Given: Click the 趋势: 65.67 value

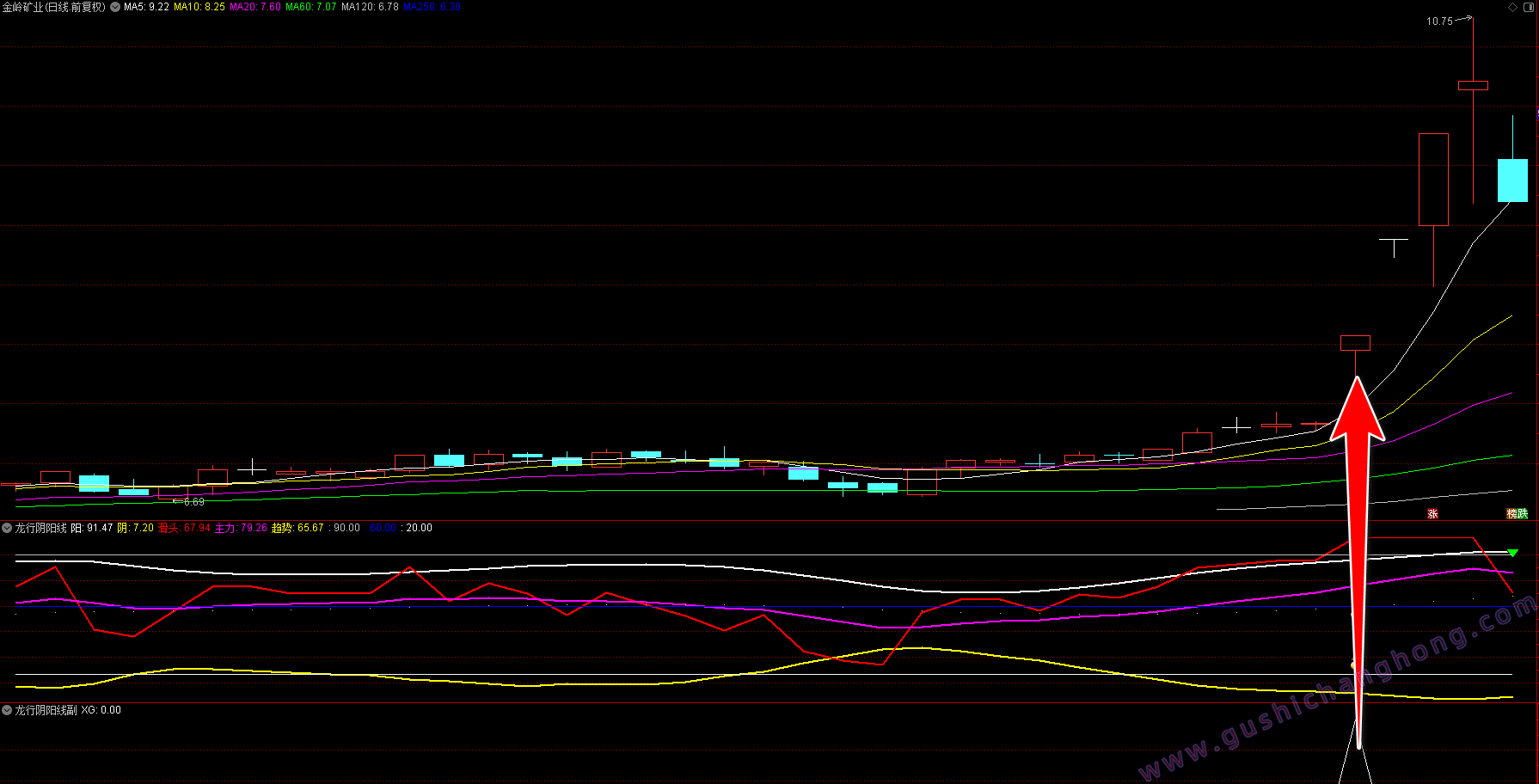Looking at the screenshot, I should 297,528.
